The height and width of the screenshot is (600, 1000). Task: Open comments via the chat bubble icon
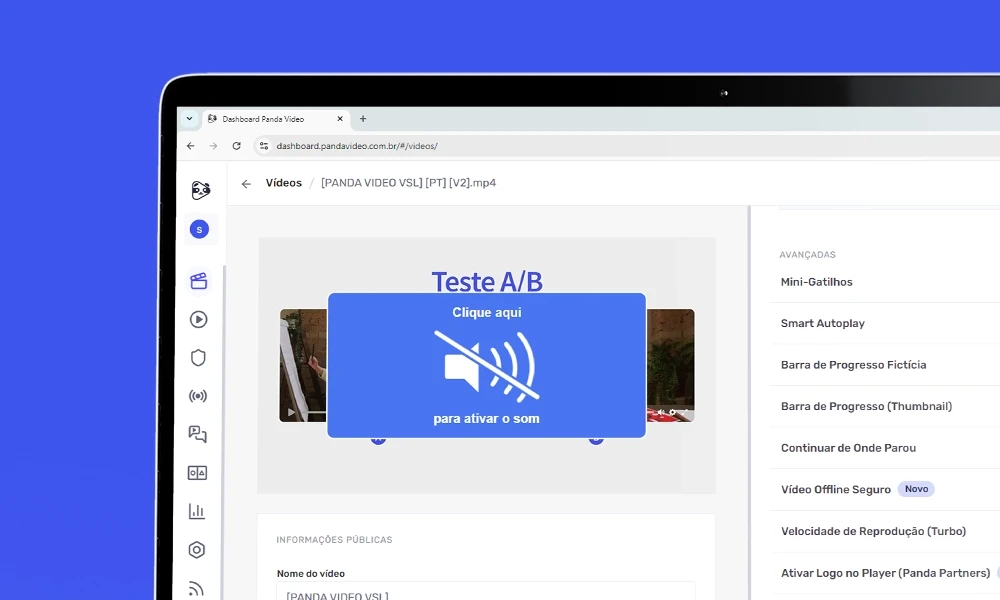tap(198, 434)
